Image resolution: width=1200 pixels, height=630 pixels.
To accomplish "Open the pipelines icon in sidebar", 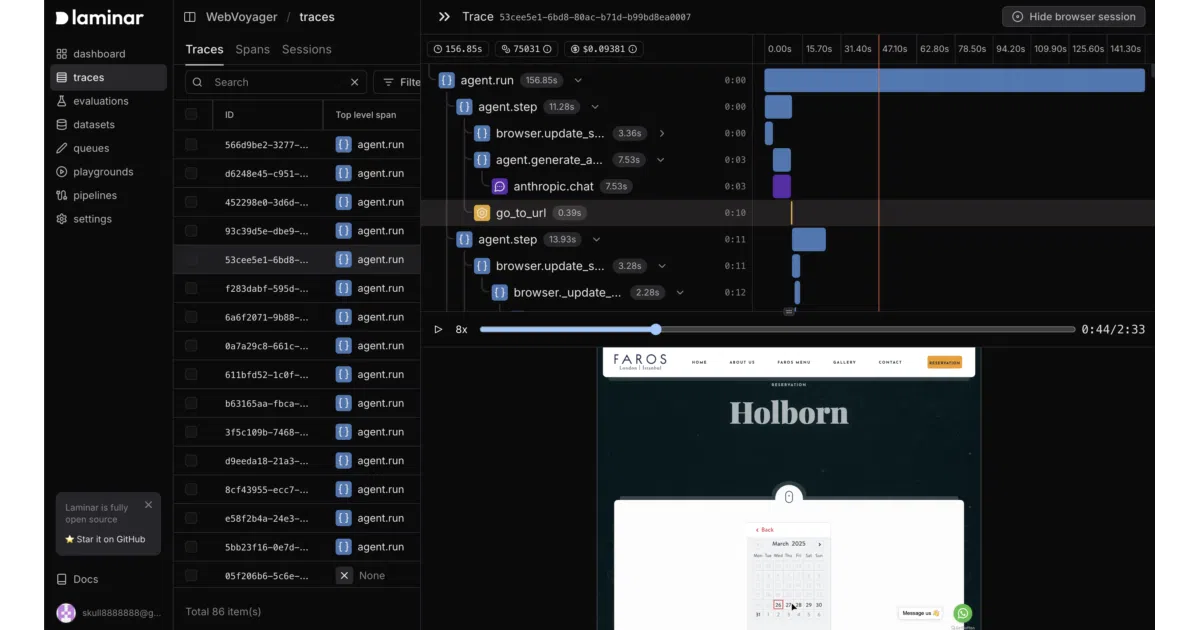I will [x=62, y=196].
